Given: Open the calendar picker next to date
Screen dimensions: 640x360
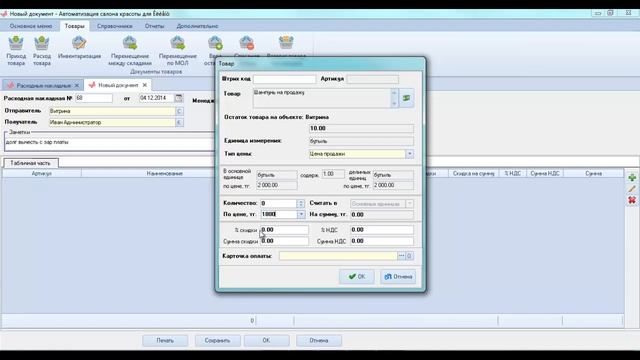Looking at the screenshot, I should coord(179,98).
